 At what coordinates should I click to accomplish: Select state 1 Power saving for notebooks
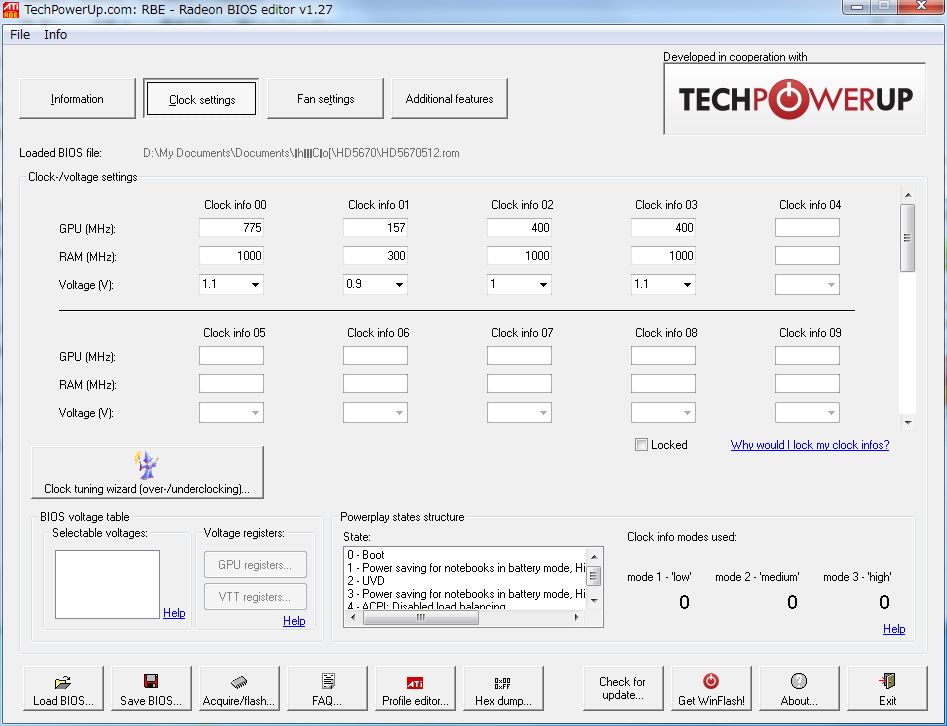466,568
